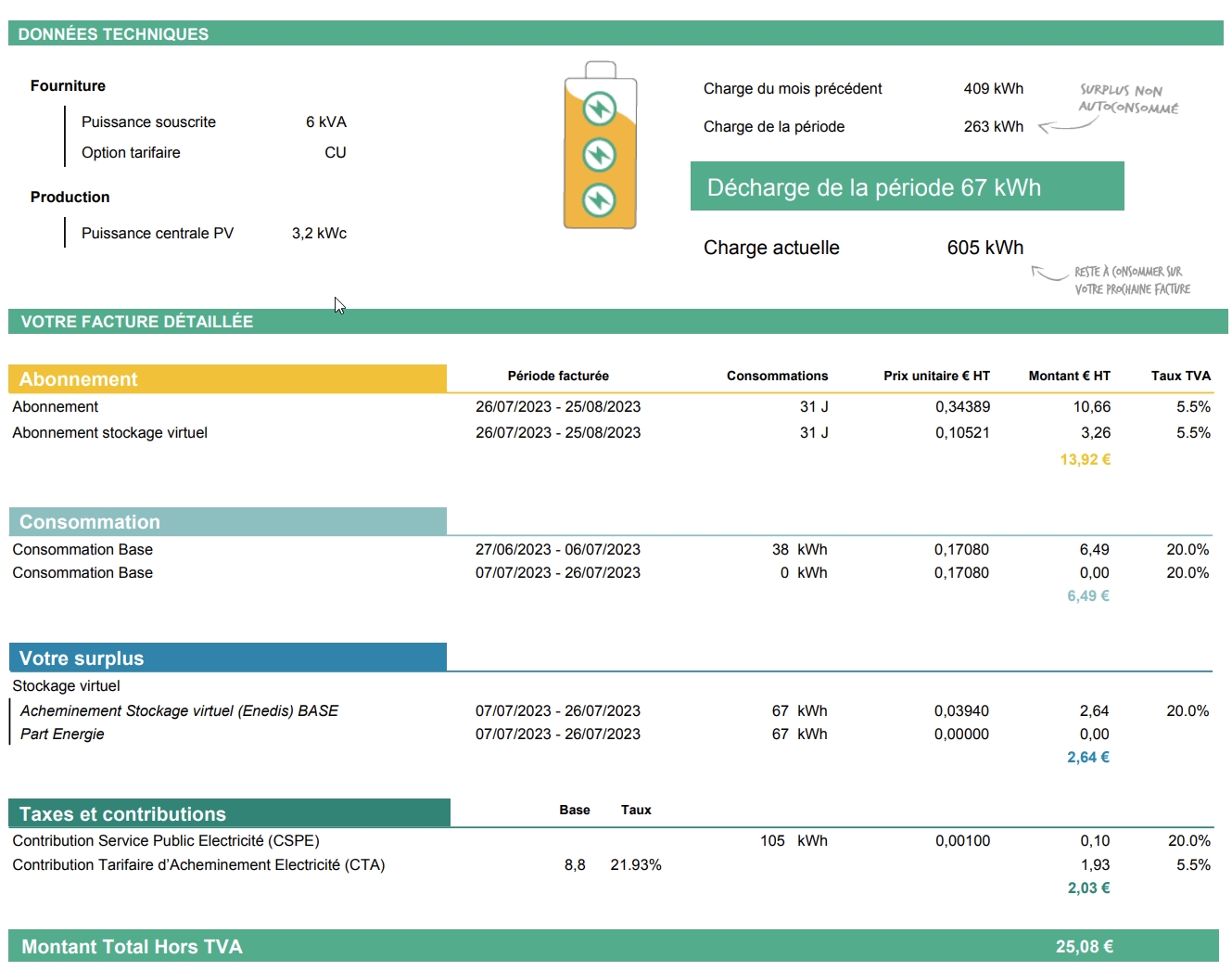This screenshot has height=971, width=1232.
Task: Click the handwritten 'Surplus non autoconsommé' note
Action: tap(1127, 98)
